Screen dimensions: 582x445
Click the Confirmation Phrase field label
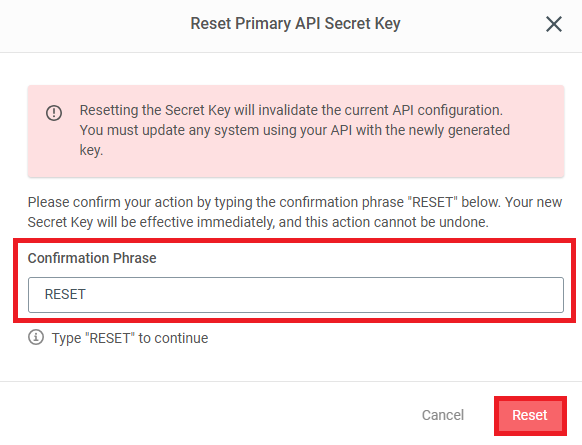coord(92,258)
